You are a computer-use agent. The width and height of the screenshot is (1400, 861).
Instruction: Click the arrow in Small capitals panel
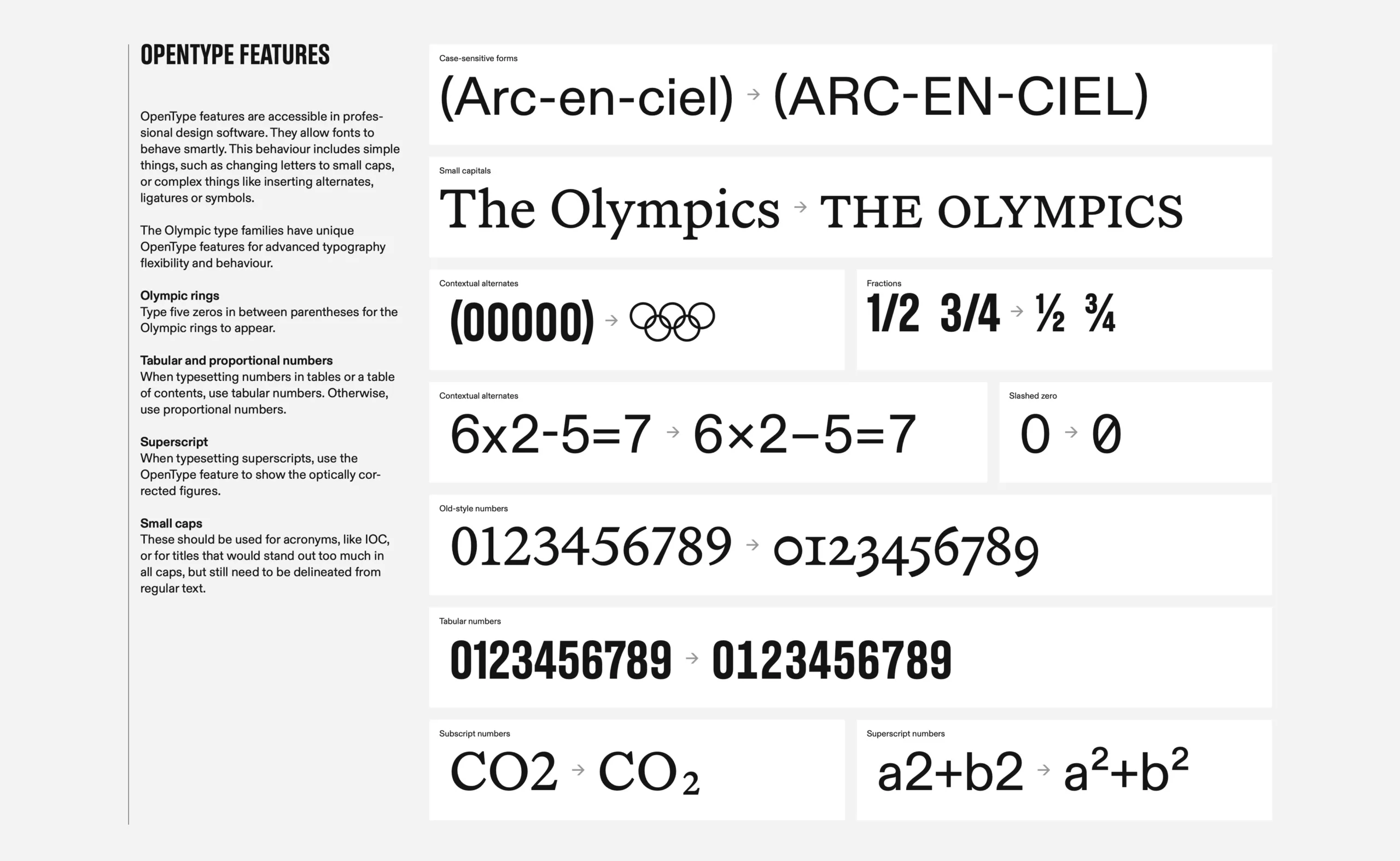click(800, 207)
